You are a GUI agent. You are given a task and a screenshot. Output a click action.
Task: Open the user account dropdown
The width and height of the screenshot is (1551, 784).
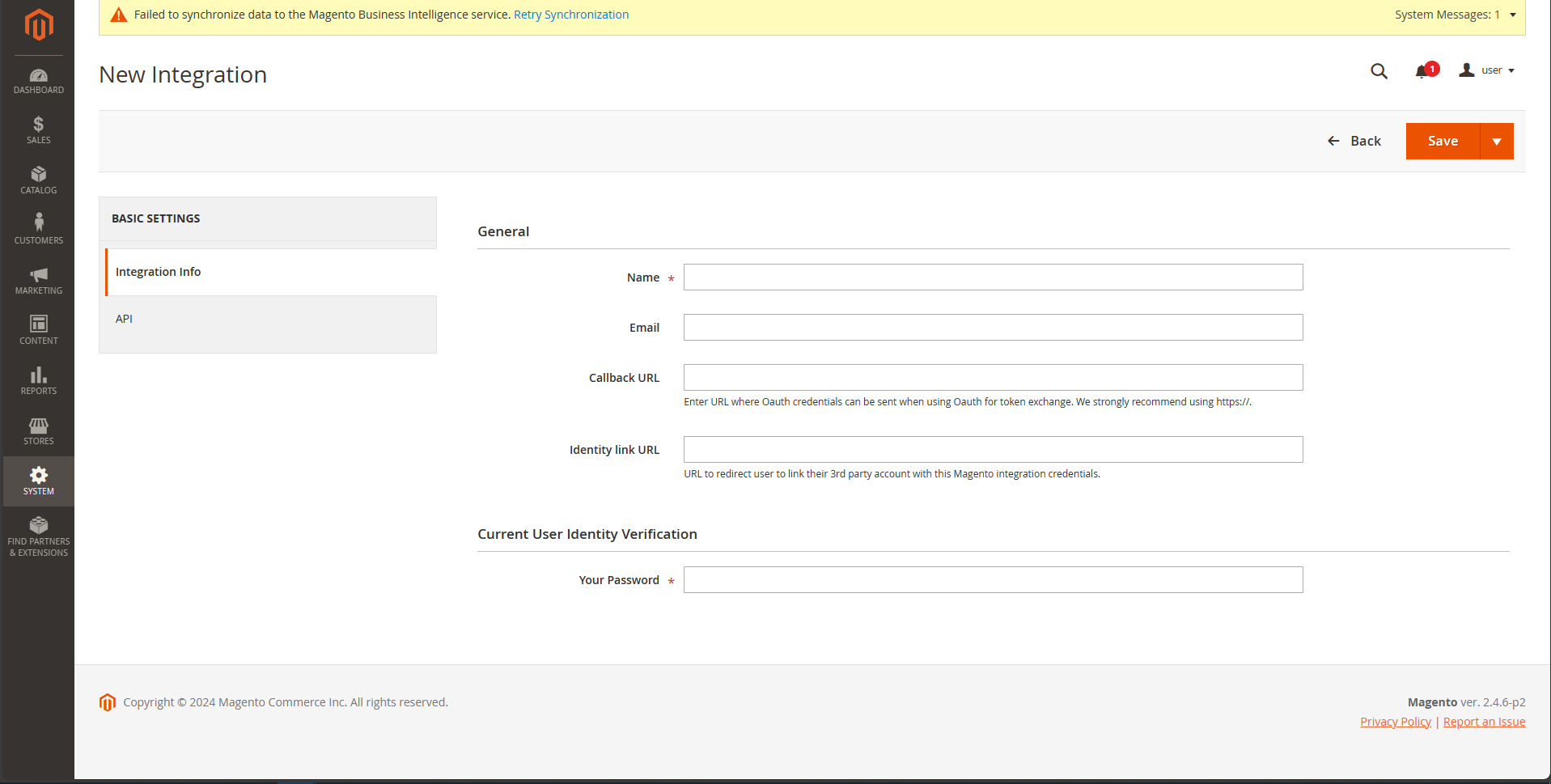tap(1486, 70)
